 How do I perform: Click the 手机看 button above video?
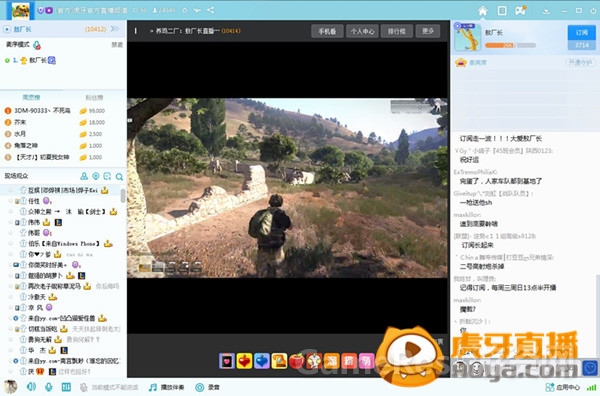327,31
